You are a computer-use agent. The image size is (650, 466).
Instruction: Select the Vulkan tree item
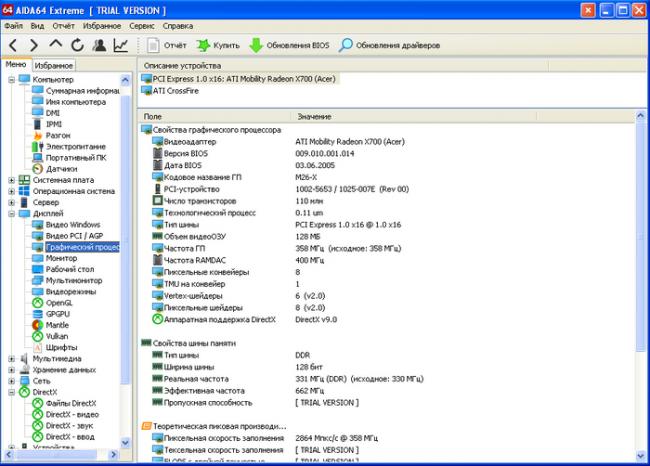[57, 336]
